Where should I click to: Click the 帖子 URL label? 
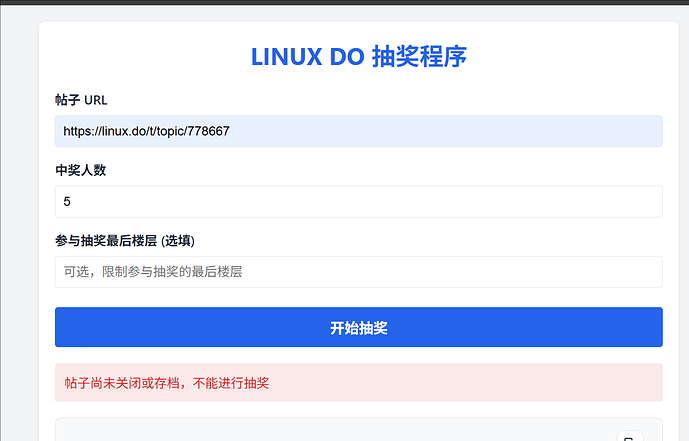[81, 100]
